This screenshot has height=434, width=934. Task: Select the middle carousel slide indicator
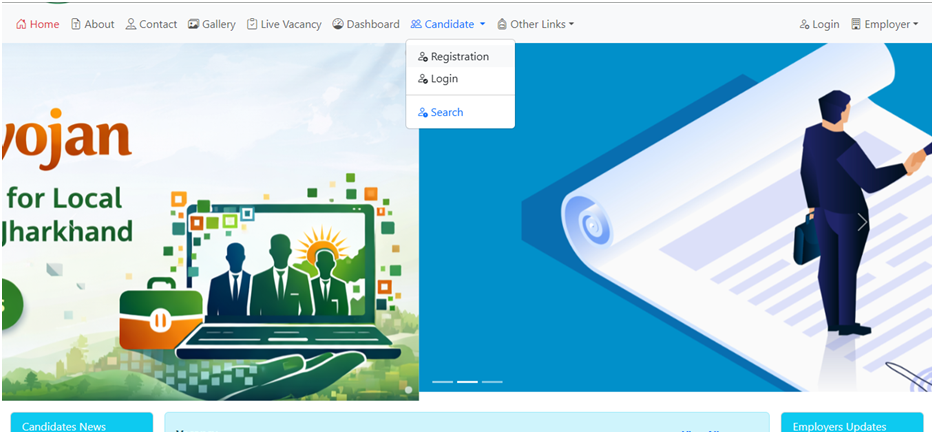tap(467, 382)
